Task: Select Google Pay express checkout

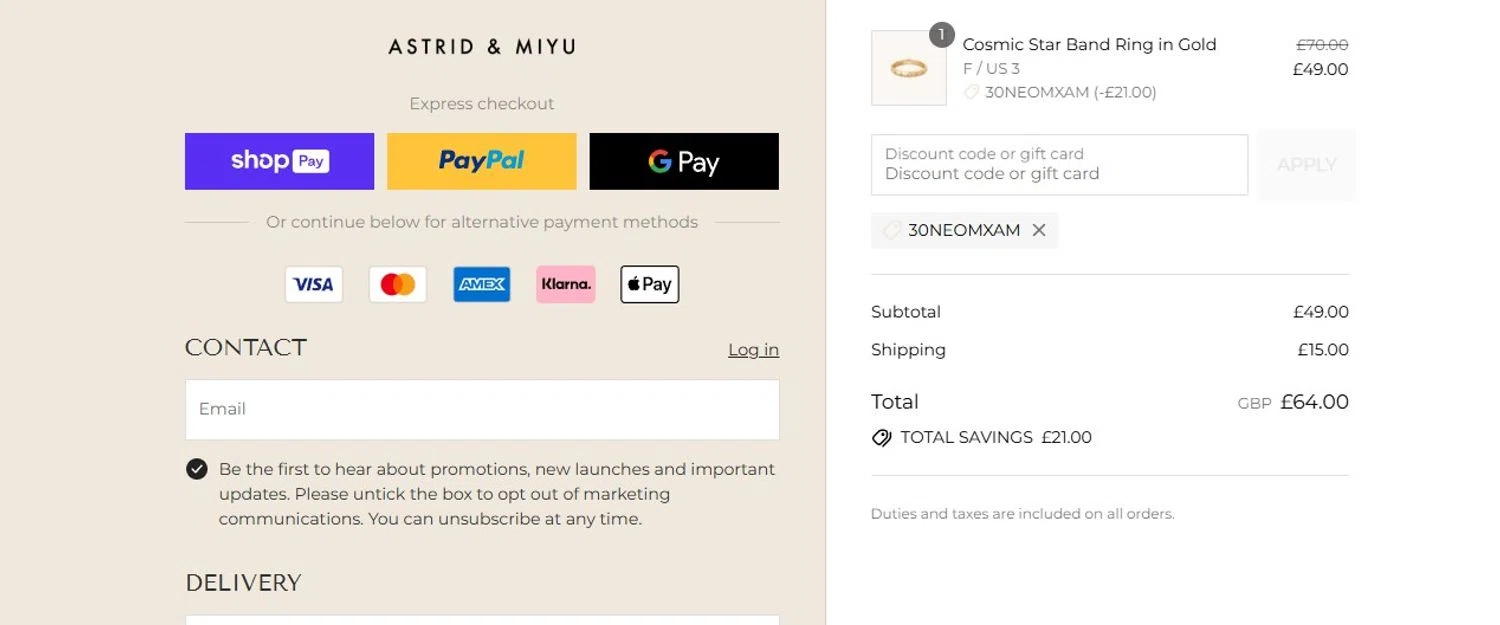Action: pyautogui.click(x=684, y=161)
